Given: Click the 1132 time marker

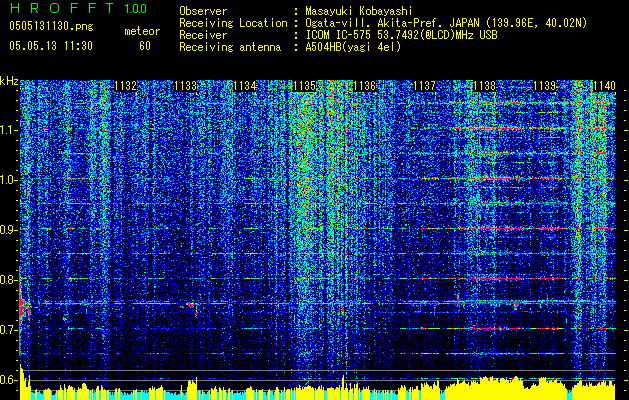Looking at the screenshot, I should (126, 86).
